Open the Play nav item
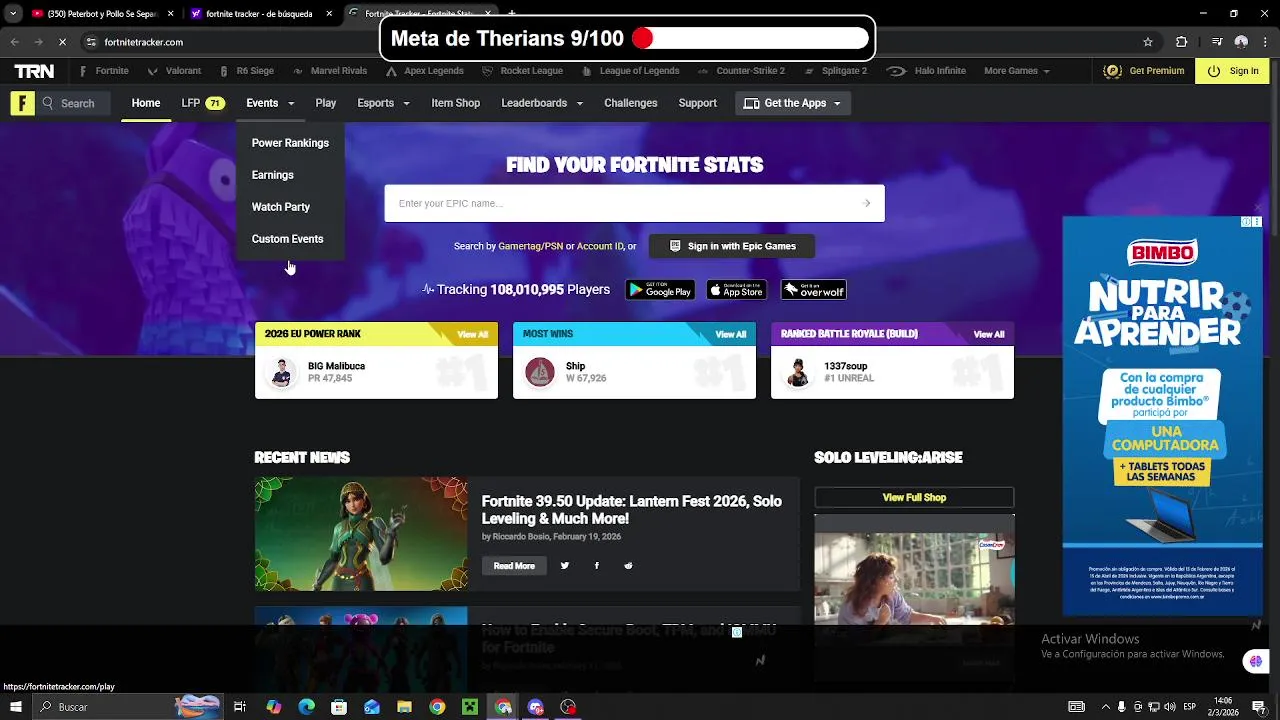 326,103
